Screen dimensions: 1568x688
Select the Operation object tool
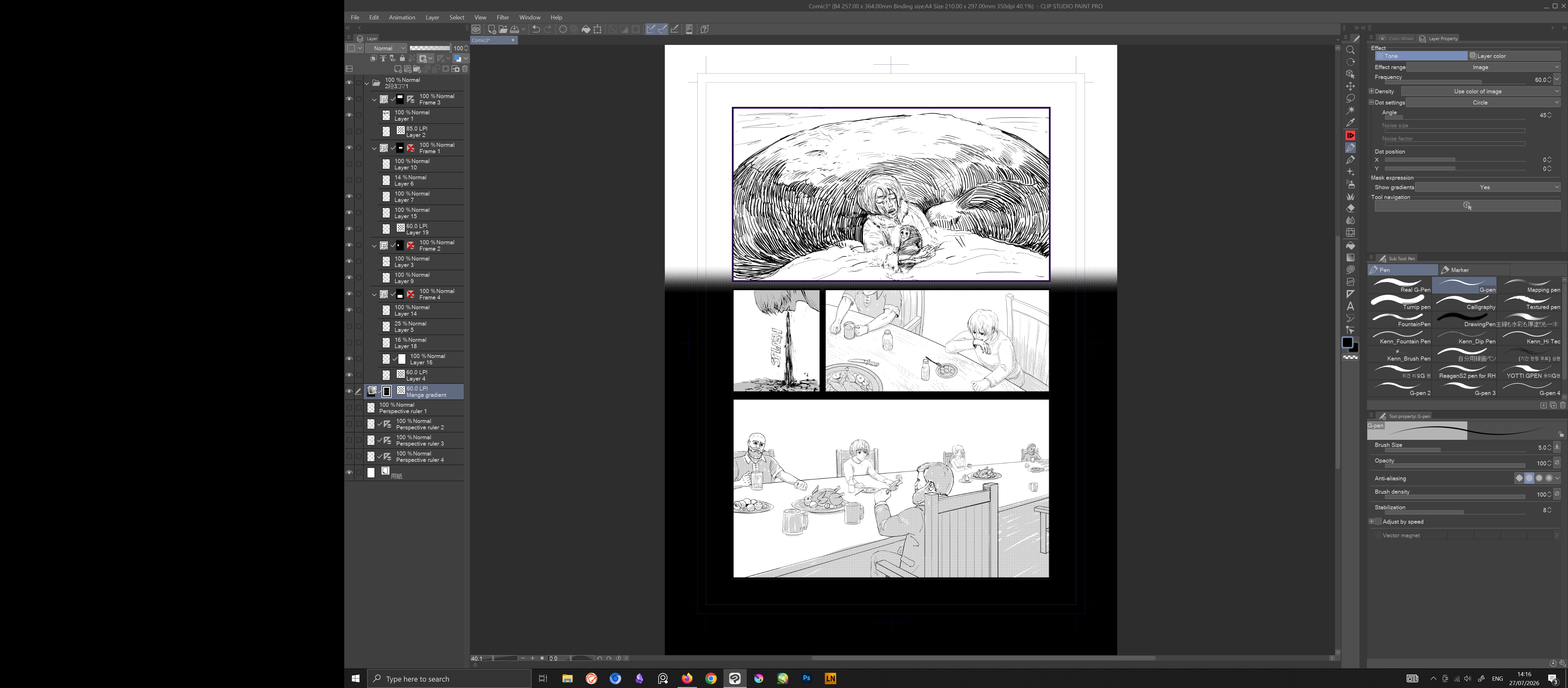pyautogui.click(x=1350, y=74)
